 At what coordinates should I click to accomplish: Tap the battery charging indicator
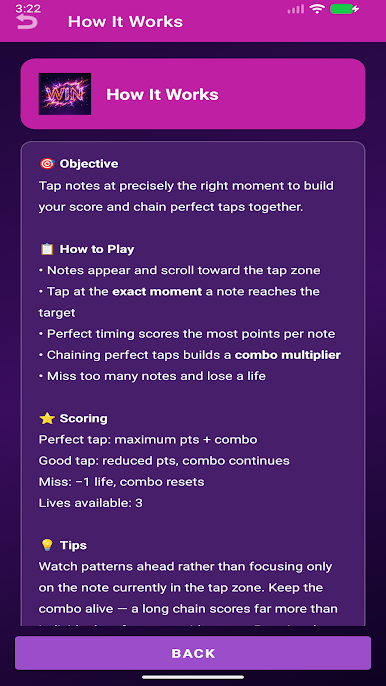344,9
